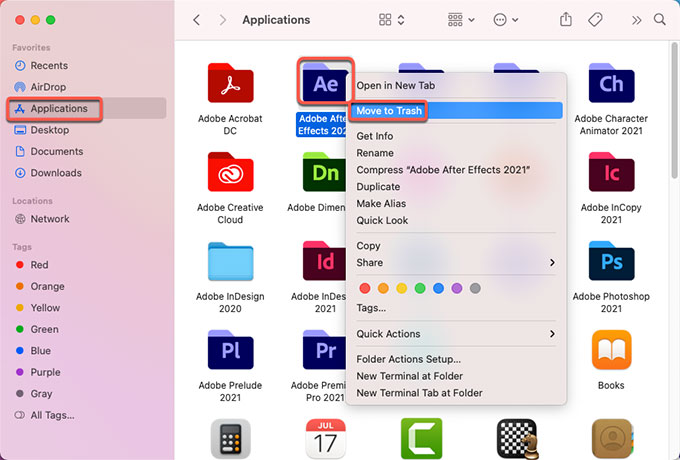Click the Edit Tags toolbar icon

595,20
